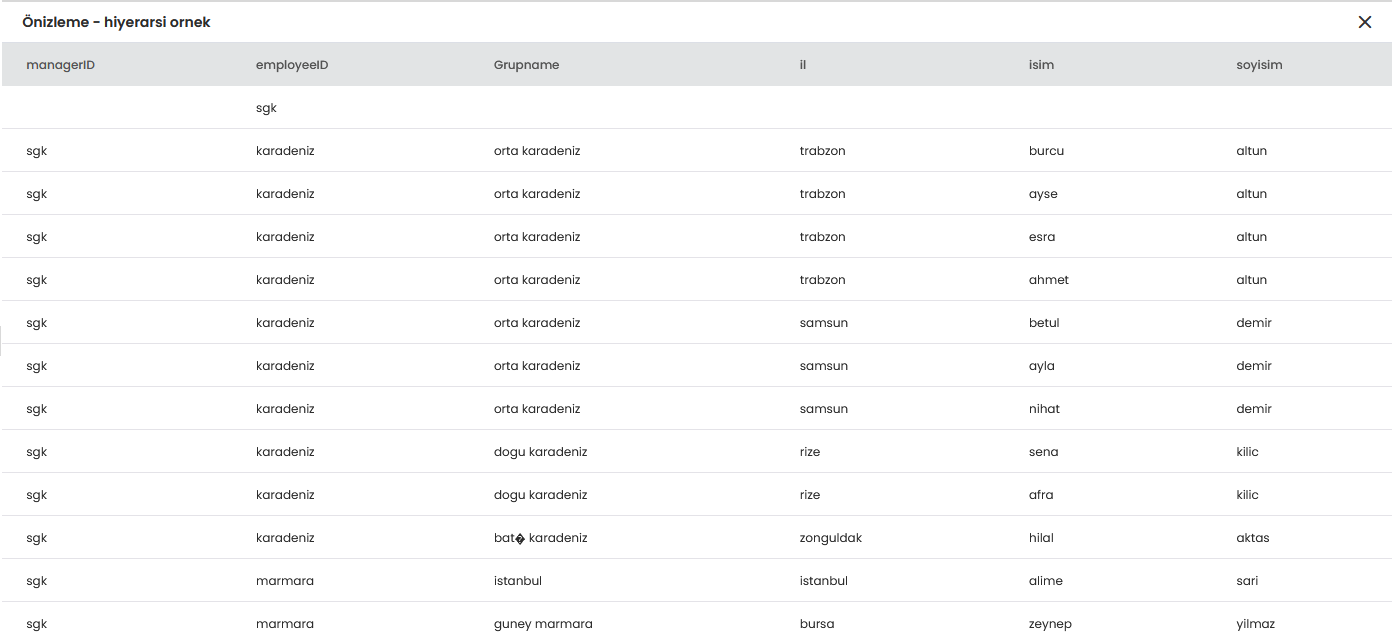
Task: Select the isim column header
Action: click(1041, 65)
